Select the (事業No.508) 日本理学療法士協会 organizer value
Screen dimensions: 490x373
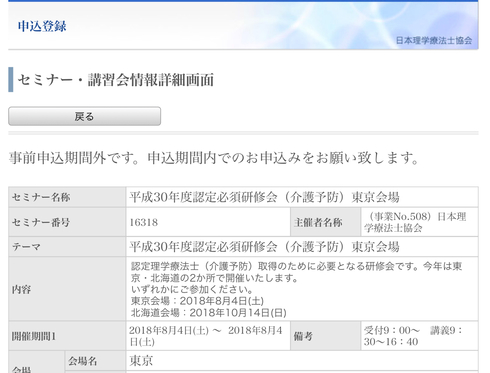coord(415,222)
